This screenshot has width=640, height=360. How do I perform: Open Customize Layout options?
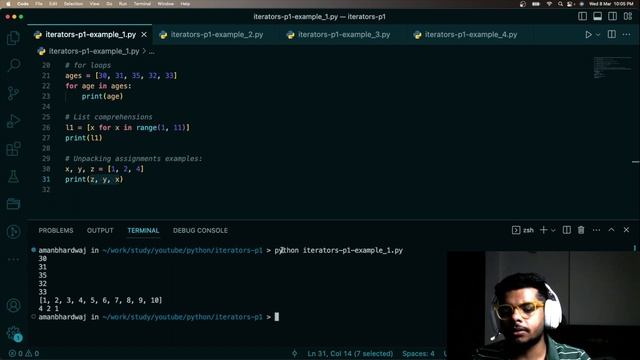(x=628, y=16)
